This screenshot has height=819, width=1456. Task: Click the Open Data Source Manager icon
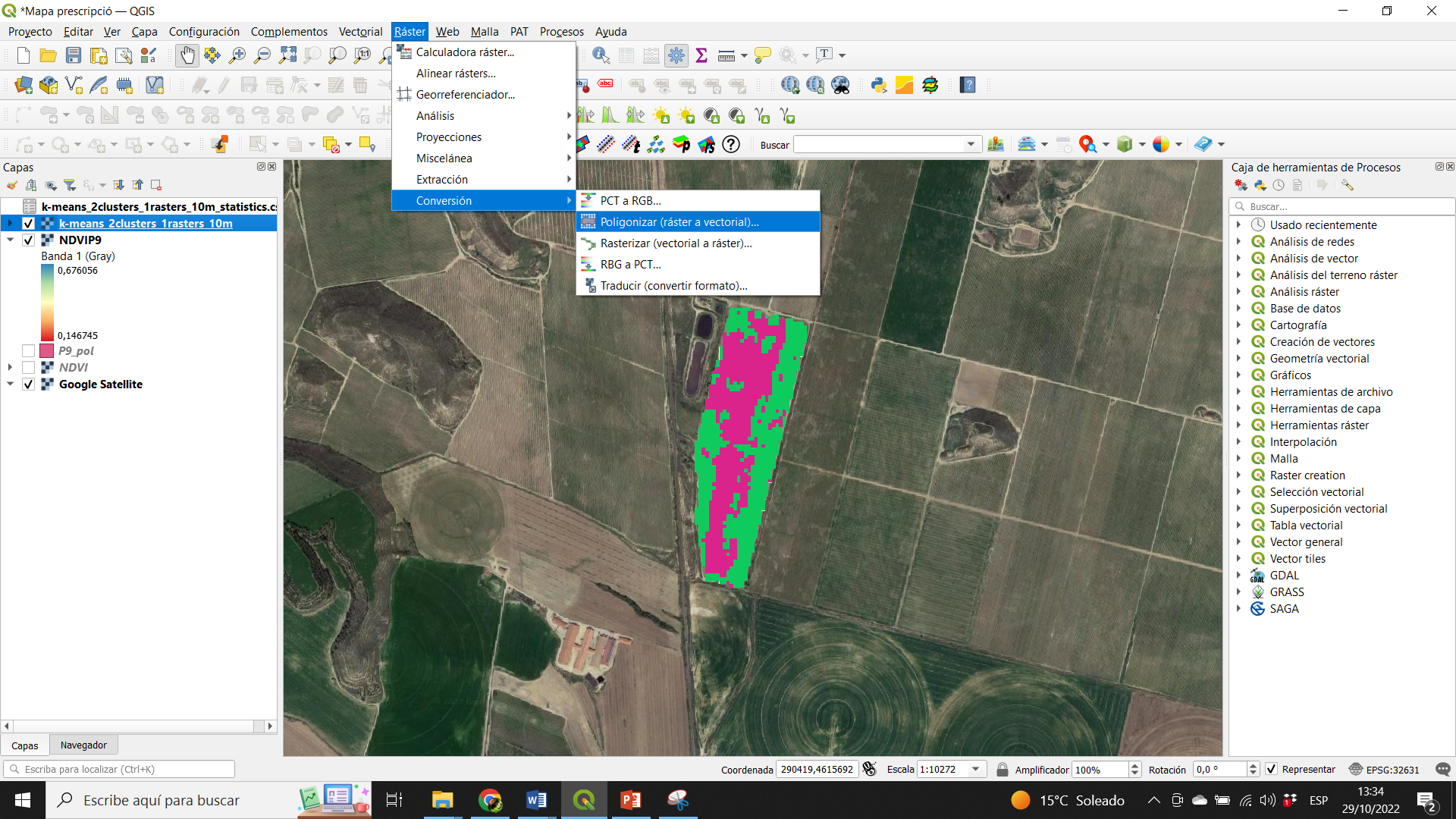click(x=24, y=85)
